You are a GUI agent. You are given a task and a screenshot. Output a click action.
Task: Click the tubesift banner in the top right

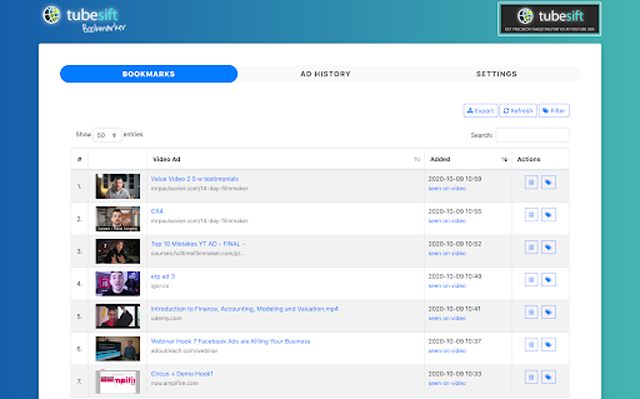coord(549,19)
